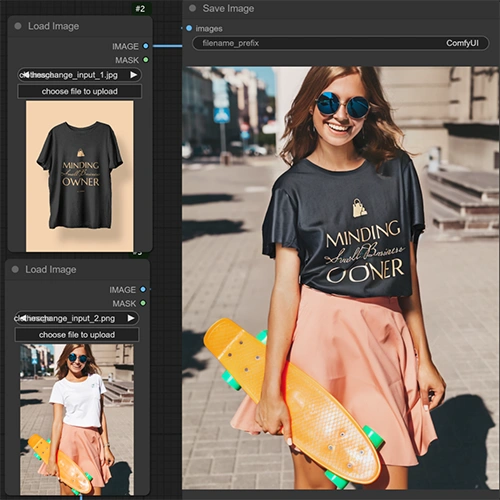500x500 pixels.
Task: Select previous file arrow for clotheschange_input_2.png
Action: click(x=23, y=318)
